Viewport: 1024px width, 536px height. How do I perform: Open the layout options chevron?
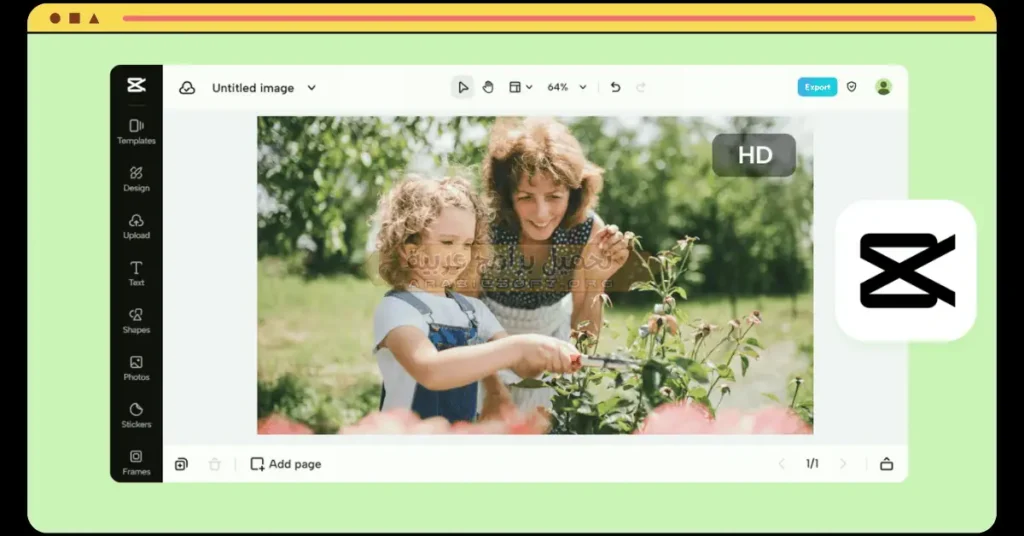(x=529, y=87)
